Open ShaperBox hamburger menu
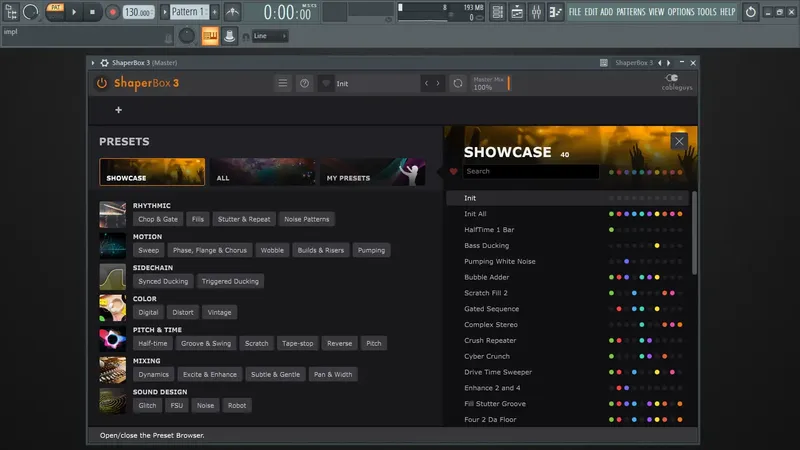The image size is (800, 450). 283,83
